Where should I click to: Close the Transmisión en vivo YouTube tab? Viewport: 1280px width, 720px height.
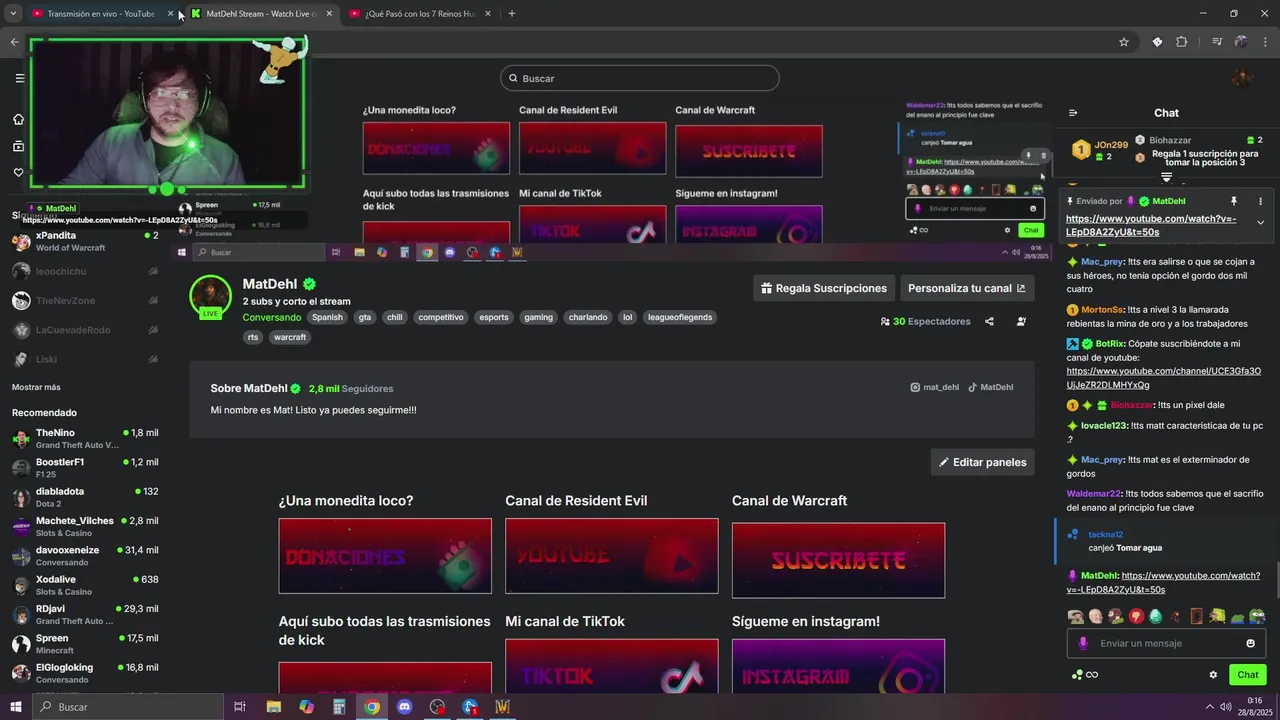pos(170,14)
